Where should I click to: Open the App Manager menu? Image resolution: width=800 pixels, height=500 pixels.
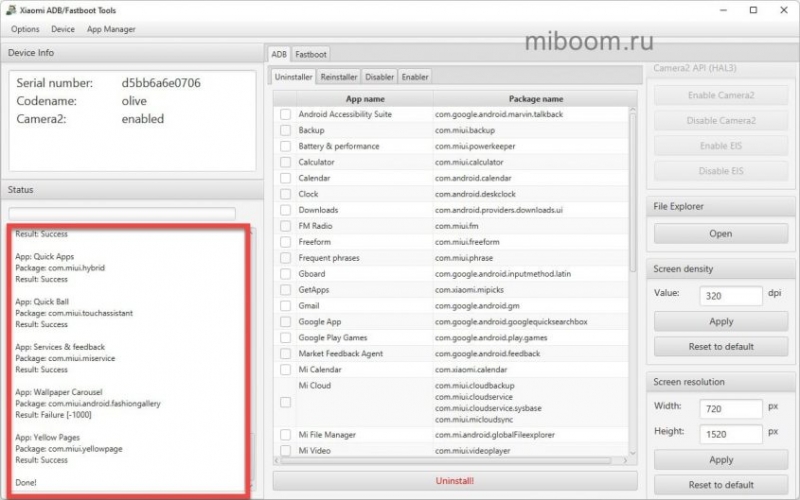pyautogui.click(x=111, y=29)
